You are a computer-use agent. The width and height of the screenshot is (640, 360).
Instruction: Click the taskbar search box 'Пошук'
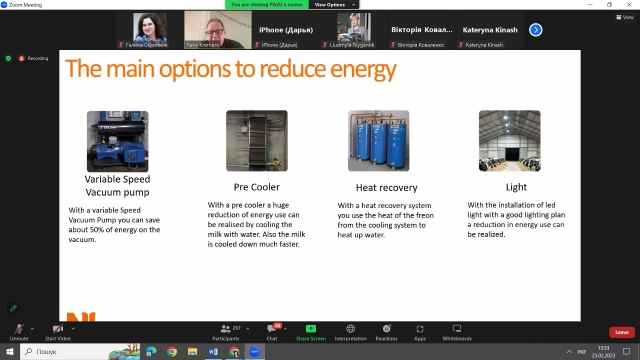click(x=80, y=351)
